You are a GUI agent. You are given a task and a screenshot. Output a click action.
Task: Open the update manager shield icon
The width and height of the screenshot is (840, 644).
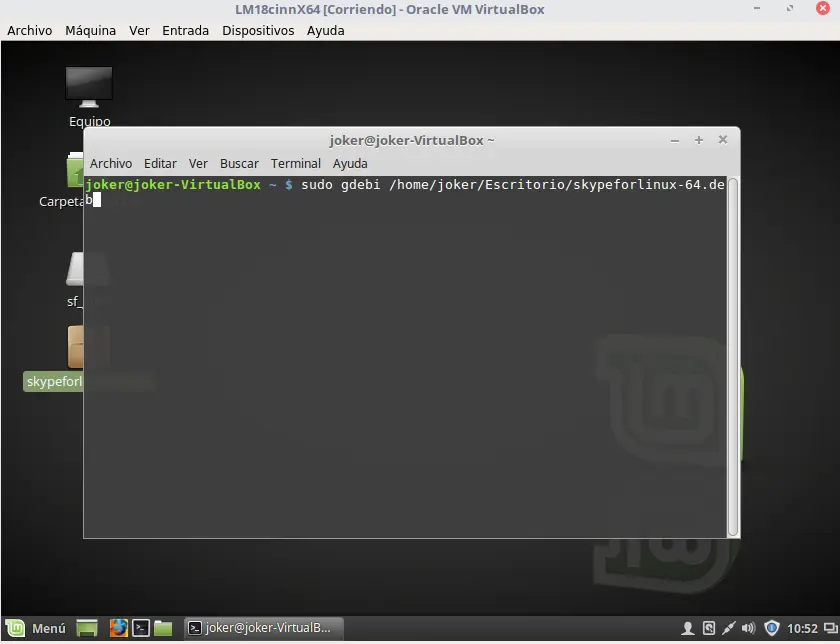click(x=771, y=627)
